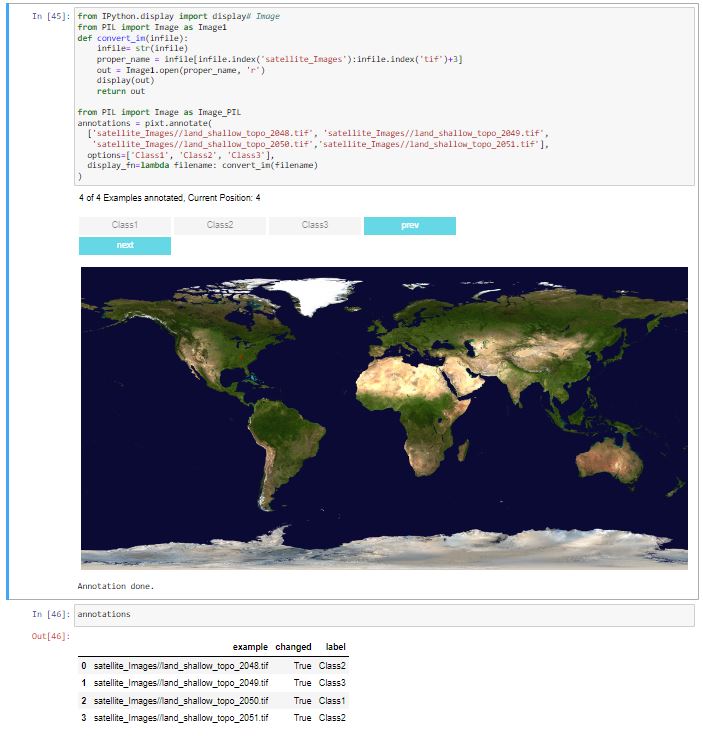The height and width of the screenshot is (736, 703).
Task: Click the Class1 annotation button
Action: pos(125,225)
